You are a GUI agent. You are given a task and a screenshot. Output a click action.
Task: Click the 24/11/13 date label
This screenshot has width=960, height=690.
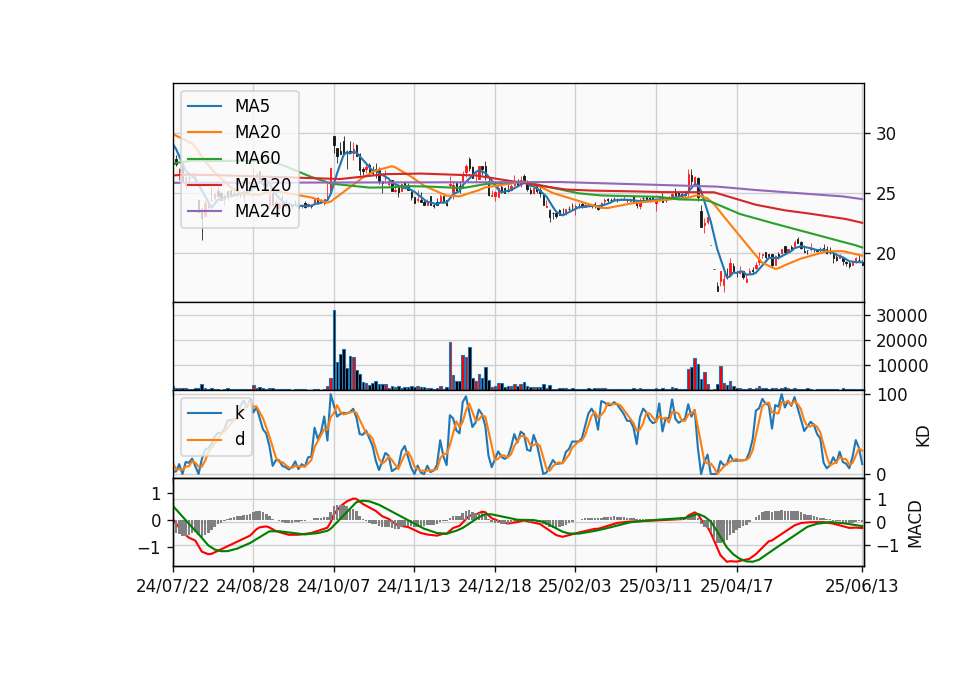click(414, 586)
